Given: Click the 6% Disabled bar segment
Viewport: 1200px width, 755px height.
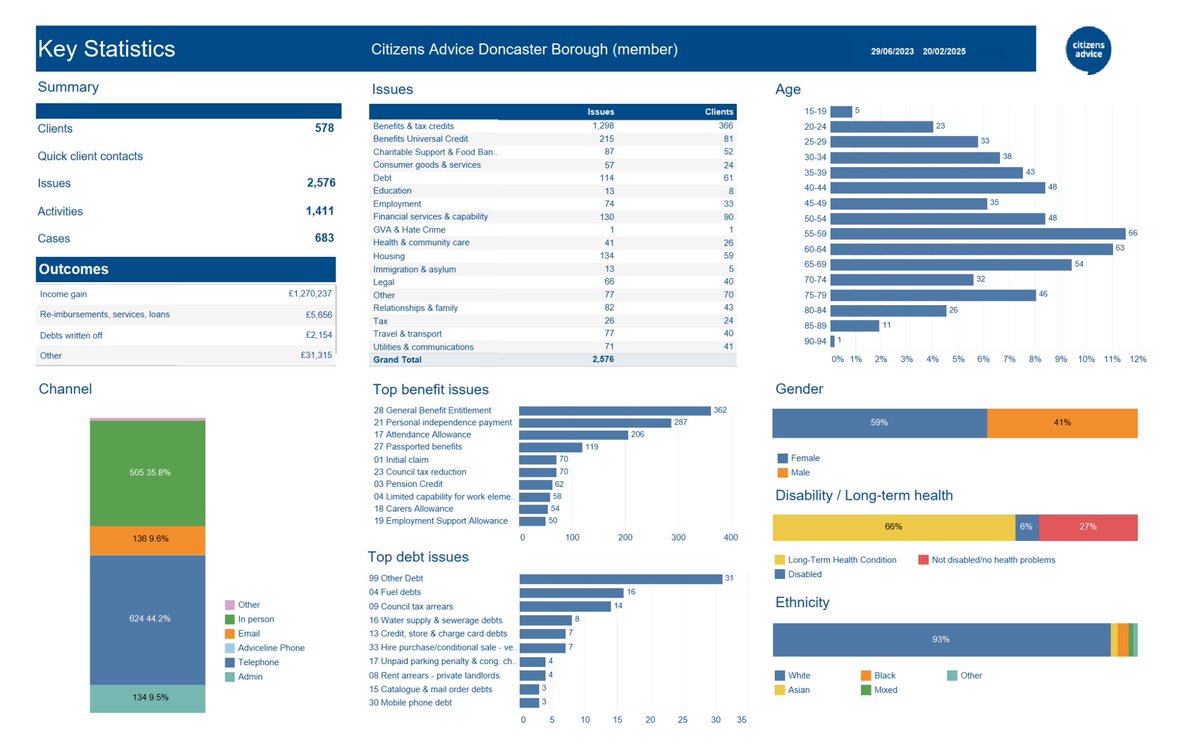Looking at the screenshot, I should click(x=1027, y=527).
